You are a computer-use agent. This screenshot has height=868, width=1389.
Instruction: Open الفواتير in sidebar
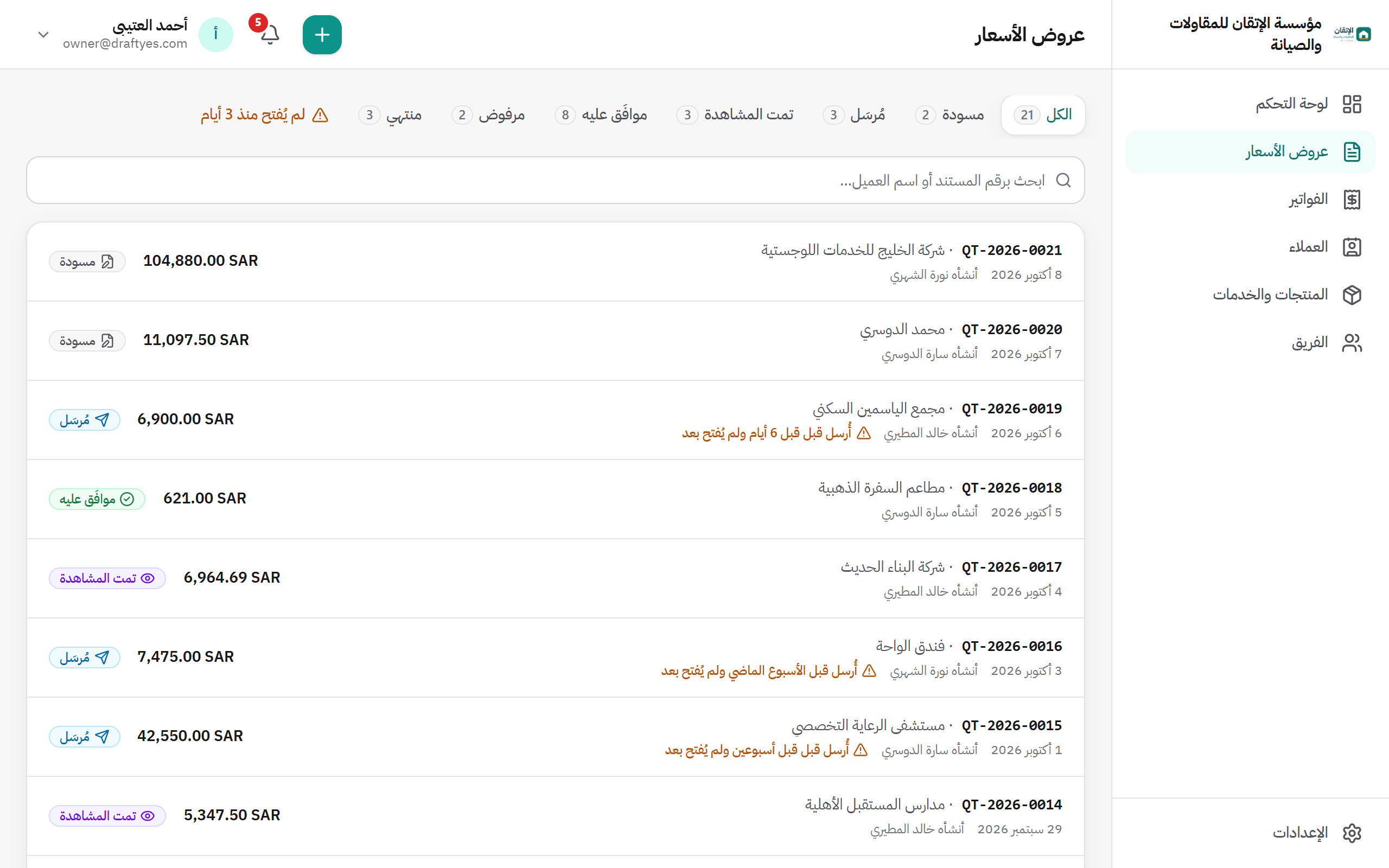pyautogui.click(x=1250, y=199)
